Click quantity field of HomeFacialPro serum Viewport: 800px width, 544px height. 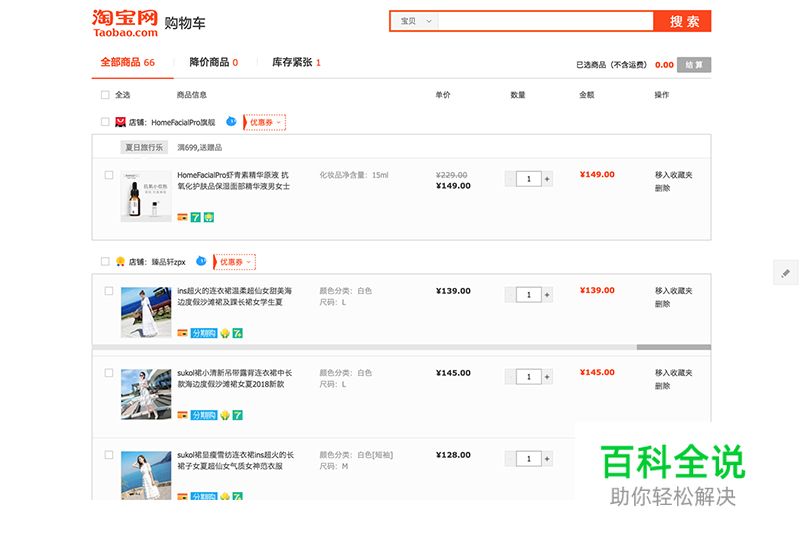(529, 179)
